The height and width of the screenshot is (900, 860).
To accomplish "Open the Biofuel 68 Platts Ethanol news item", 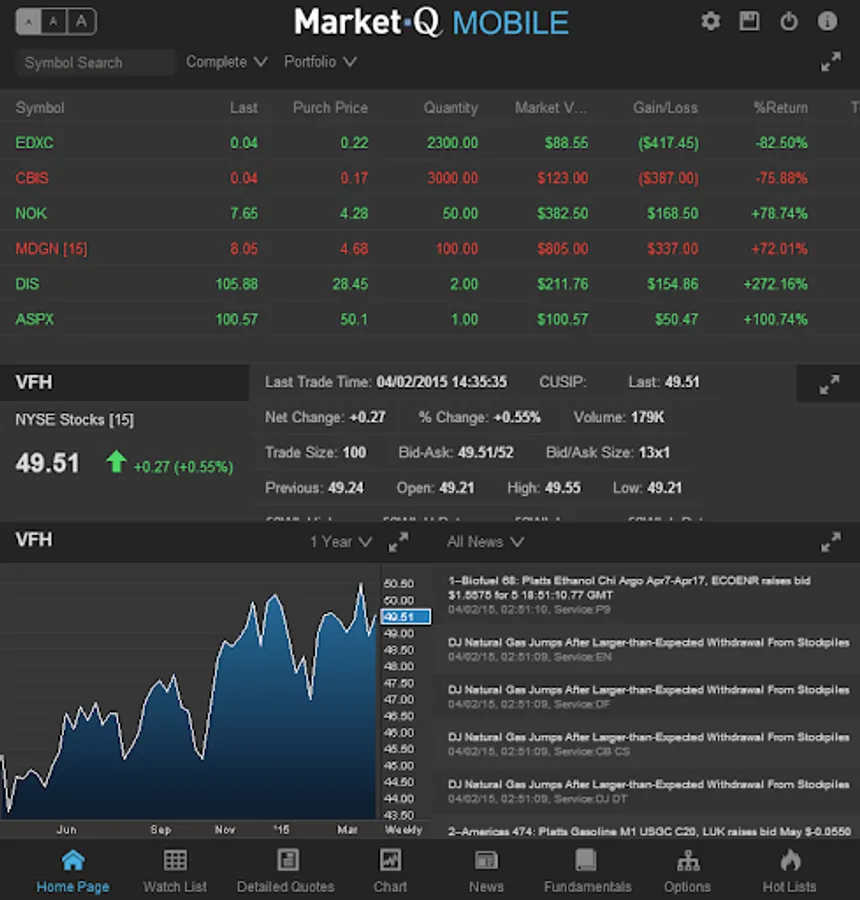I will (646, 595).
